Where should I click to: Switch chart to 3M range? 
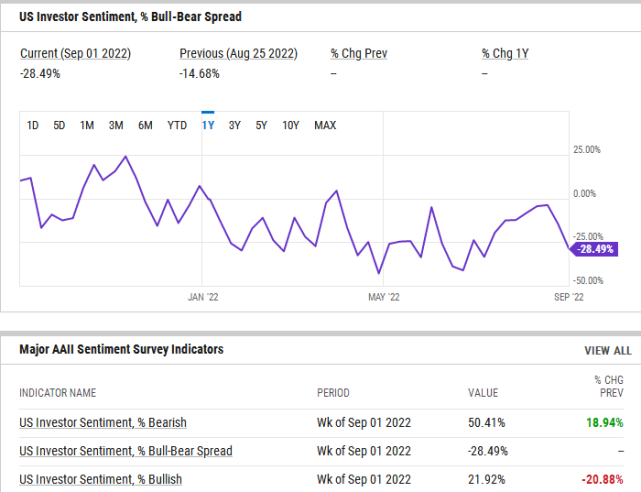(116, 125)
